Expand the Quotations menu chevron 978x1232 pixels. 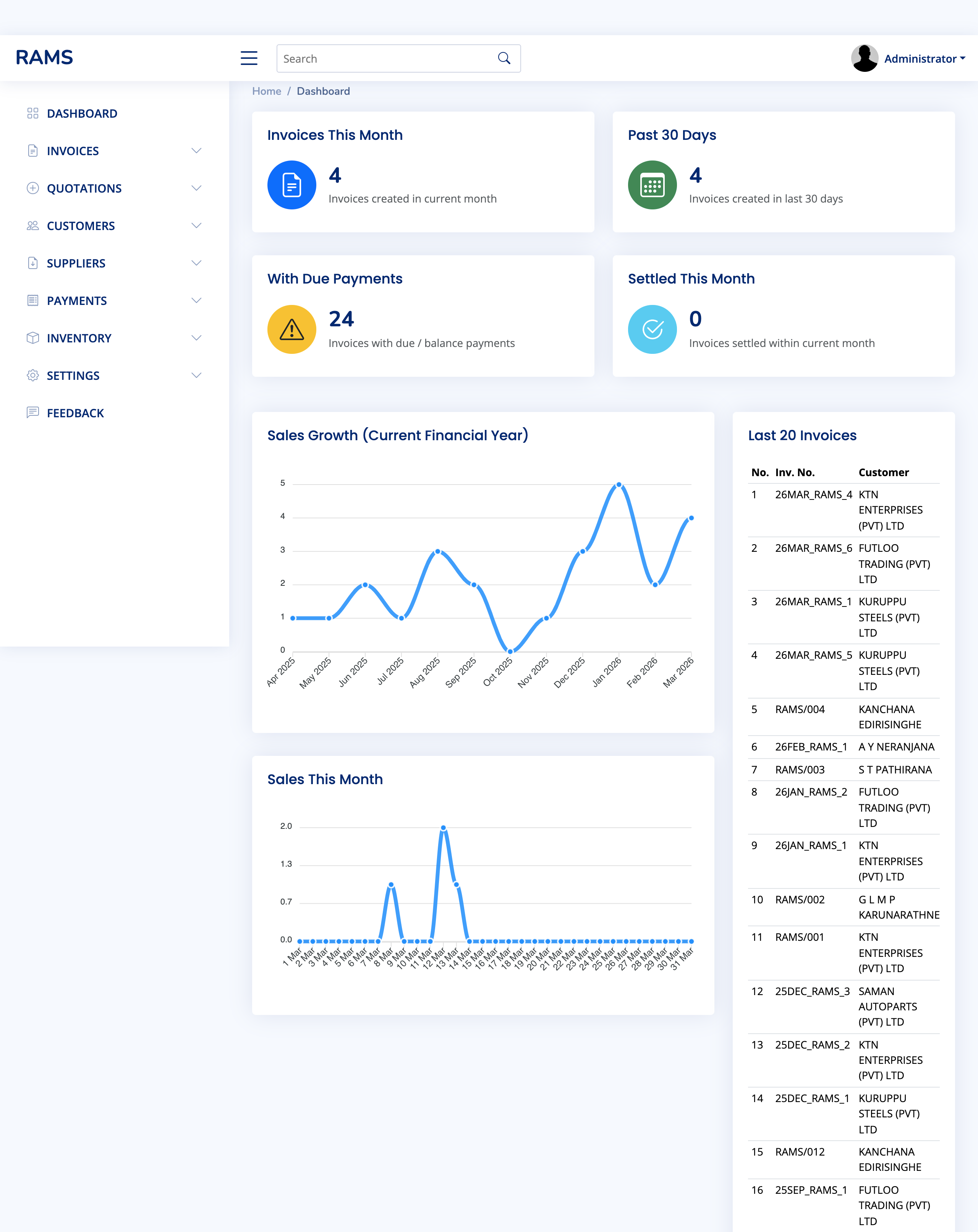(196, 188)
